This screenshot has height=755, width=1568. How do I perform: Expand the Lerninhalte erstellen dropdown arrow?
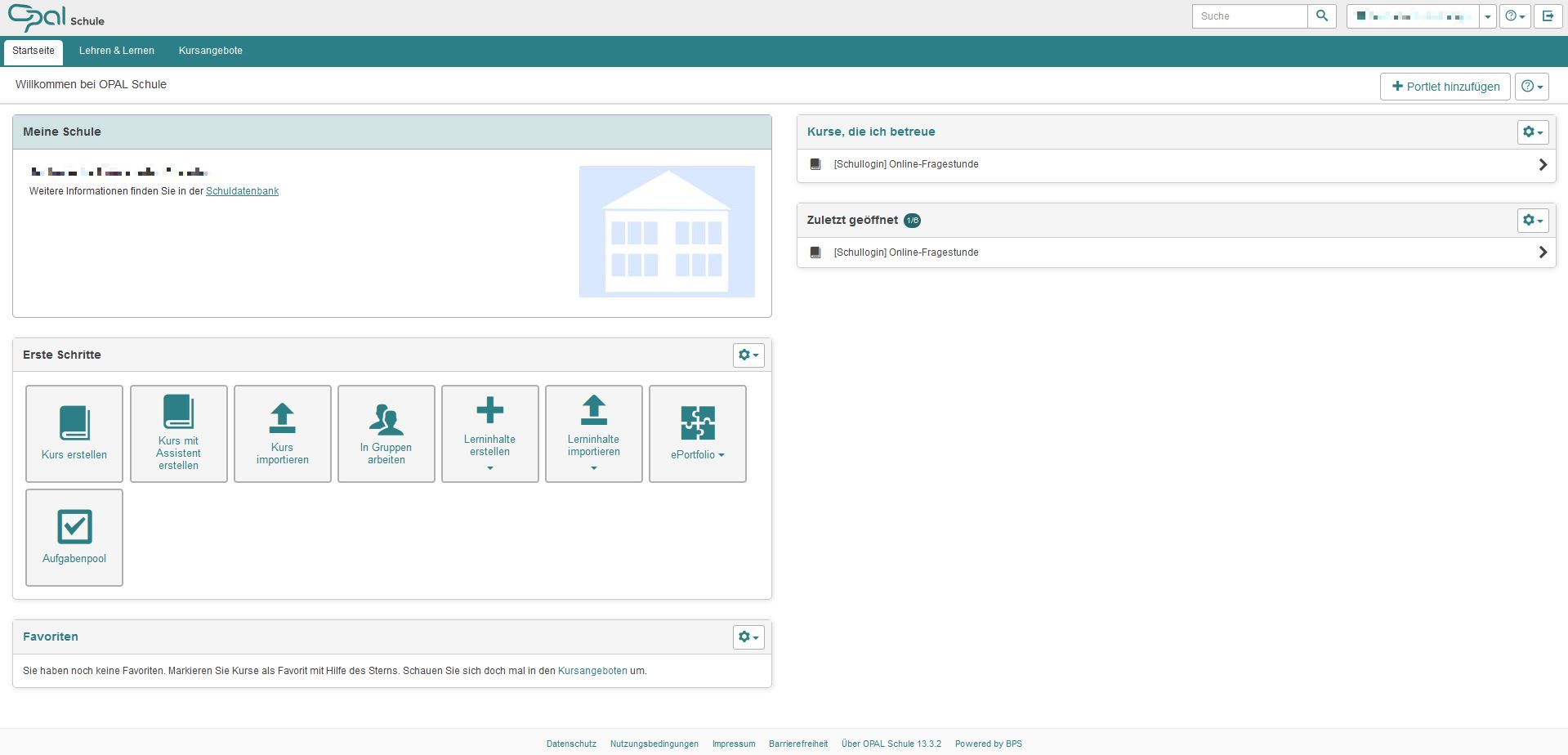point(490,468)
